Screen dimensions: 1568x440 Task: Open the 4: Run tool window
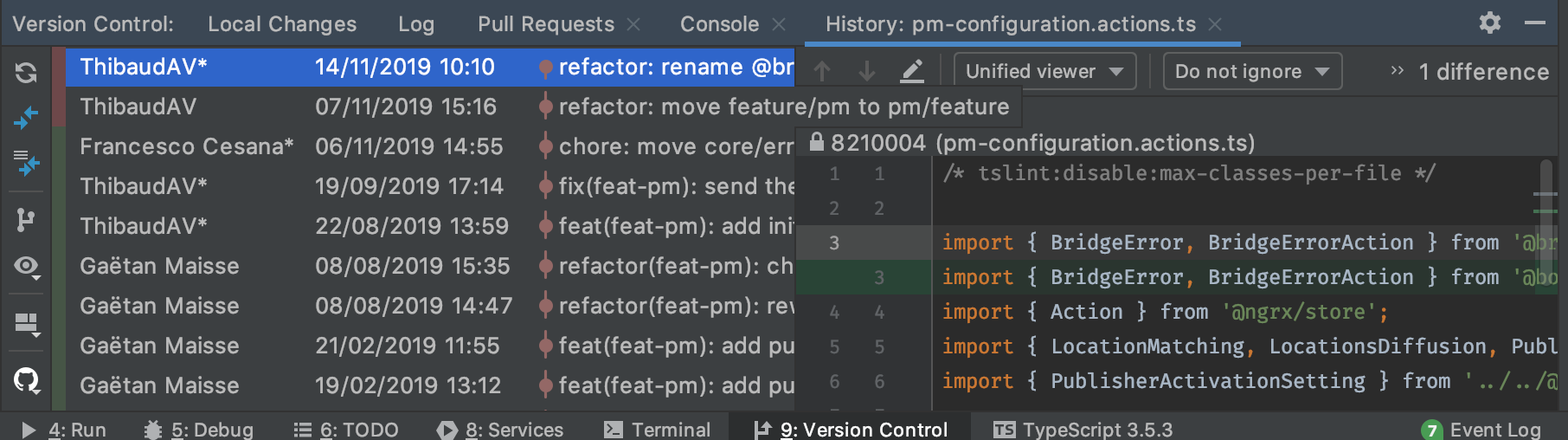pyautogui.click(x=63, y=430)
